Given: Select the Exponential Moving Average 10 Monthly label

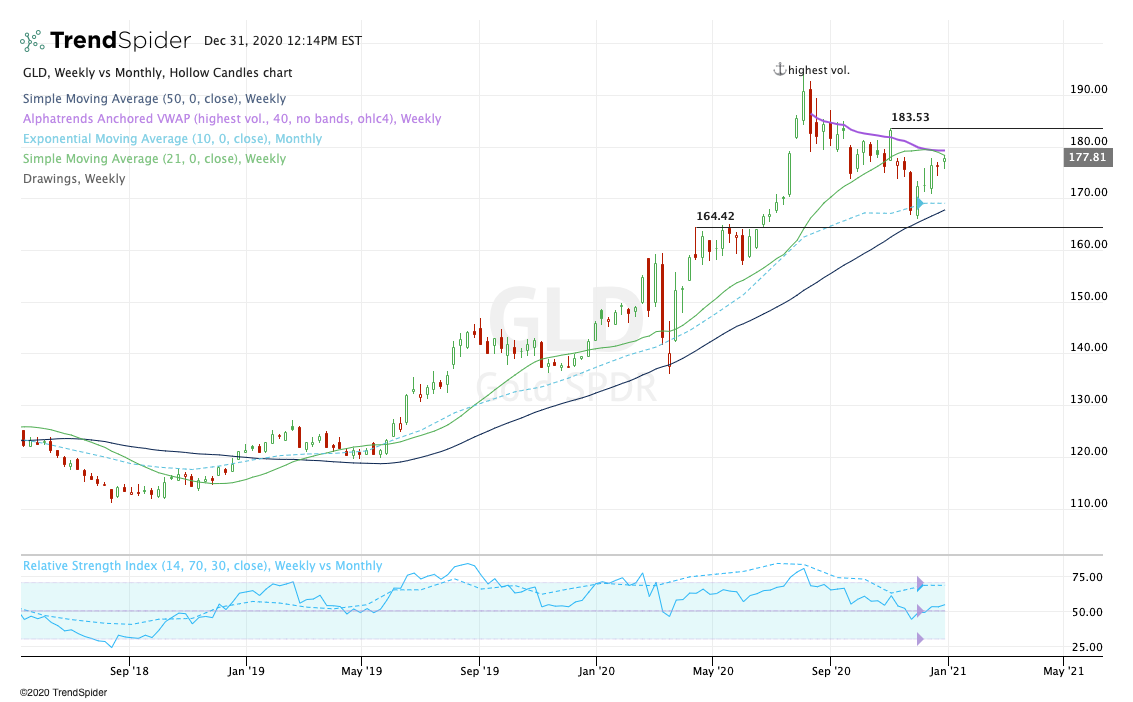Looking at the screenshot, I should [x=172, y=139].
